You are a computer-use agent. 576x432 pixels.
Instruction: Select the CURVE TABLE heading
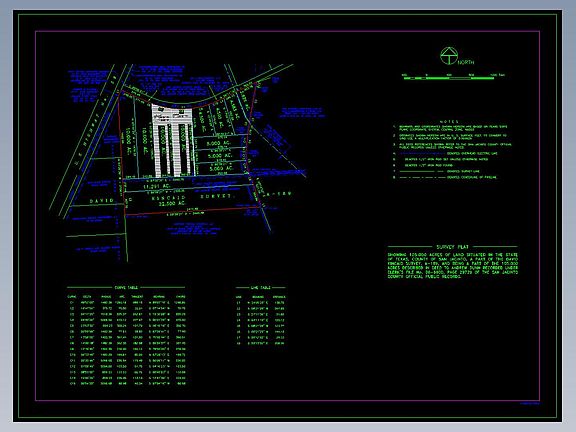[126, 288]
